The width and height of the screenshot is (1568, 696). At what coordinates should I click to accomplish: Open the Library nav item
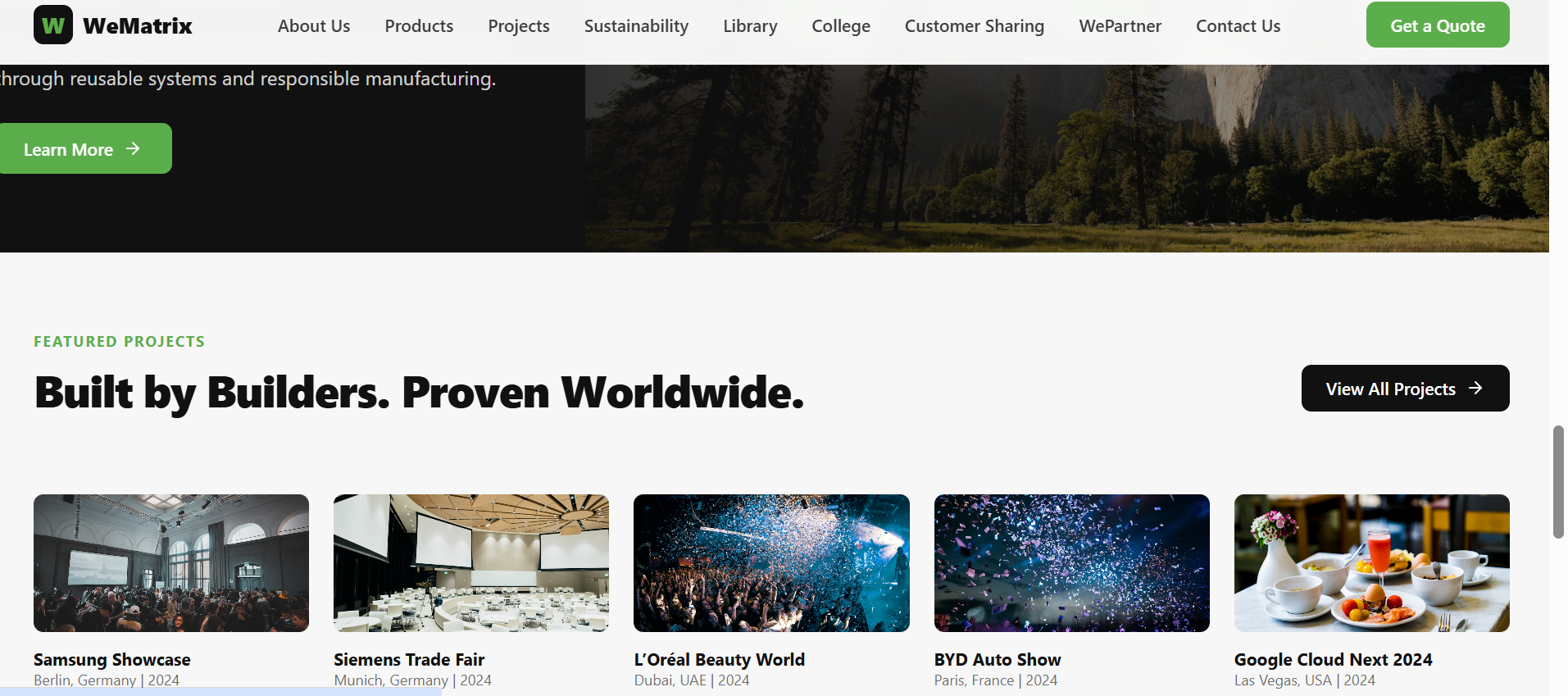pos(750,26)
